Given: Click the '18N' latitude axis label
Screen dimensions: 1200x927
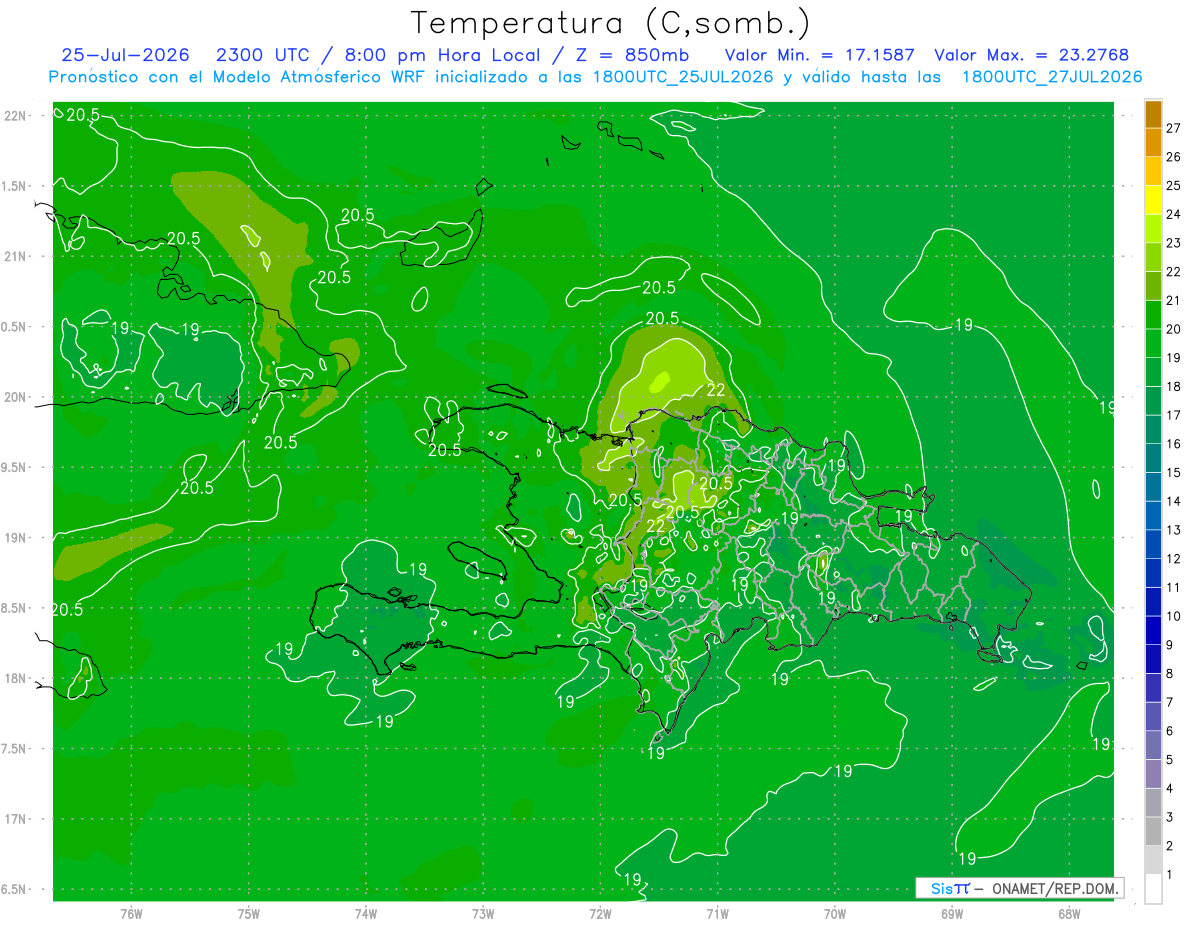Looking at the screenshot, I should 15,679.
